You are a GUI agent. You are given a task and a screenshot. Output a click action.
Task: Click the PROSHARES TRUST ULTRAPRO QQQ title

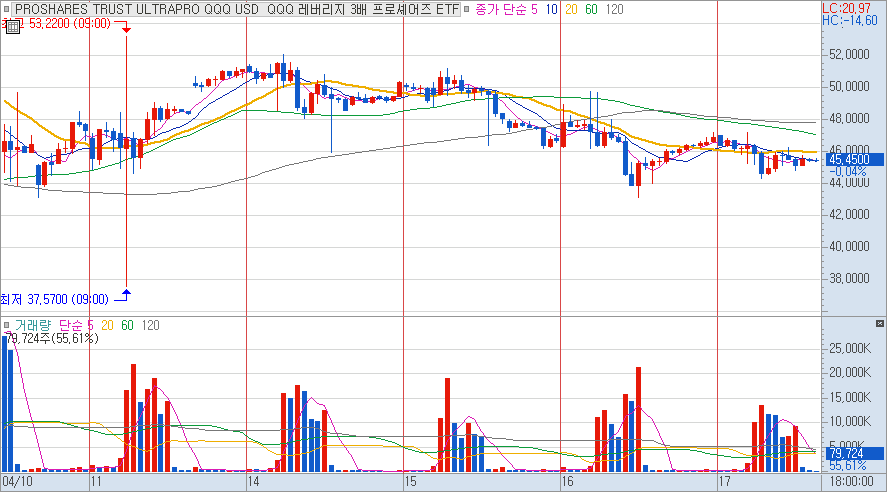237,9
